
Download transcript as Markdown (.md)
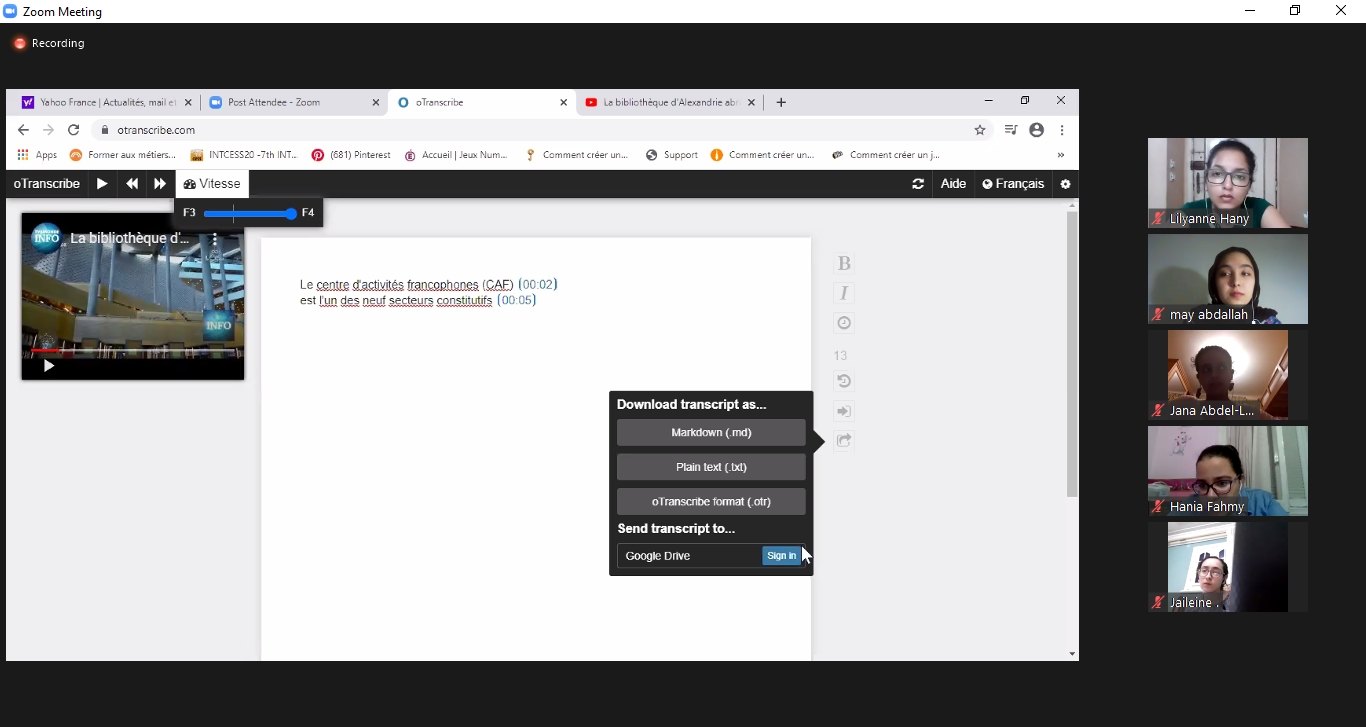[x=711, y=433]
